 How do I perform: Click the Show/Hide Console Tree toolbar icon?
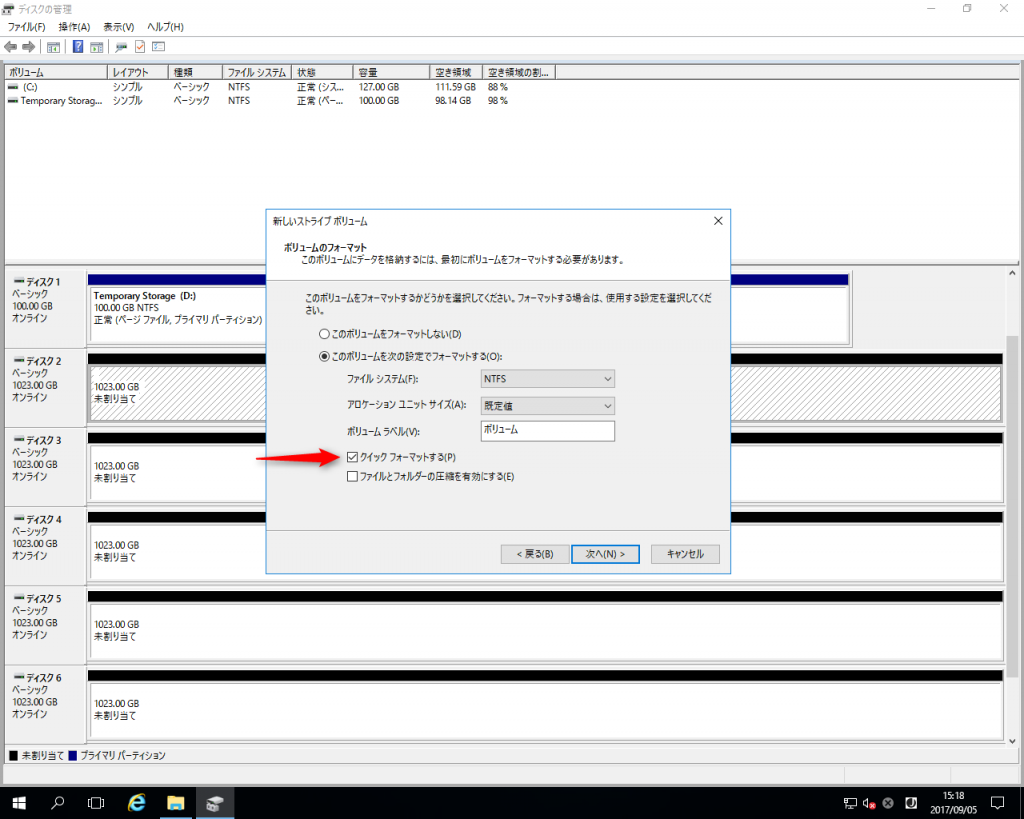coord(53,47)
